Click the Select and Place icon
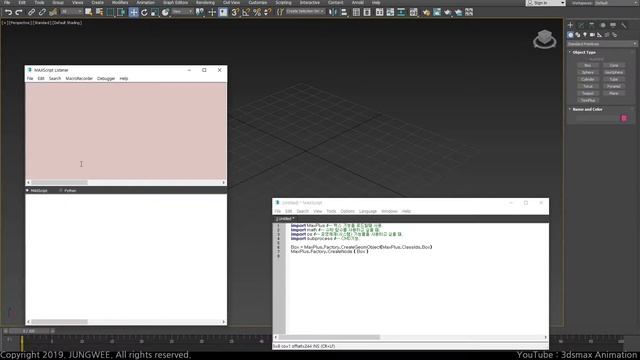The height and width of the screenshot is (360, 640). pos(165,12)
